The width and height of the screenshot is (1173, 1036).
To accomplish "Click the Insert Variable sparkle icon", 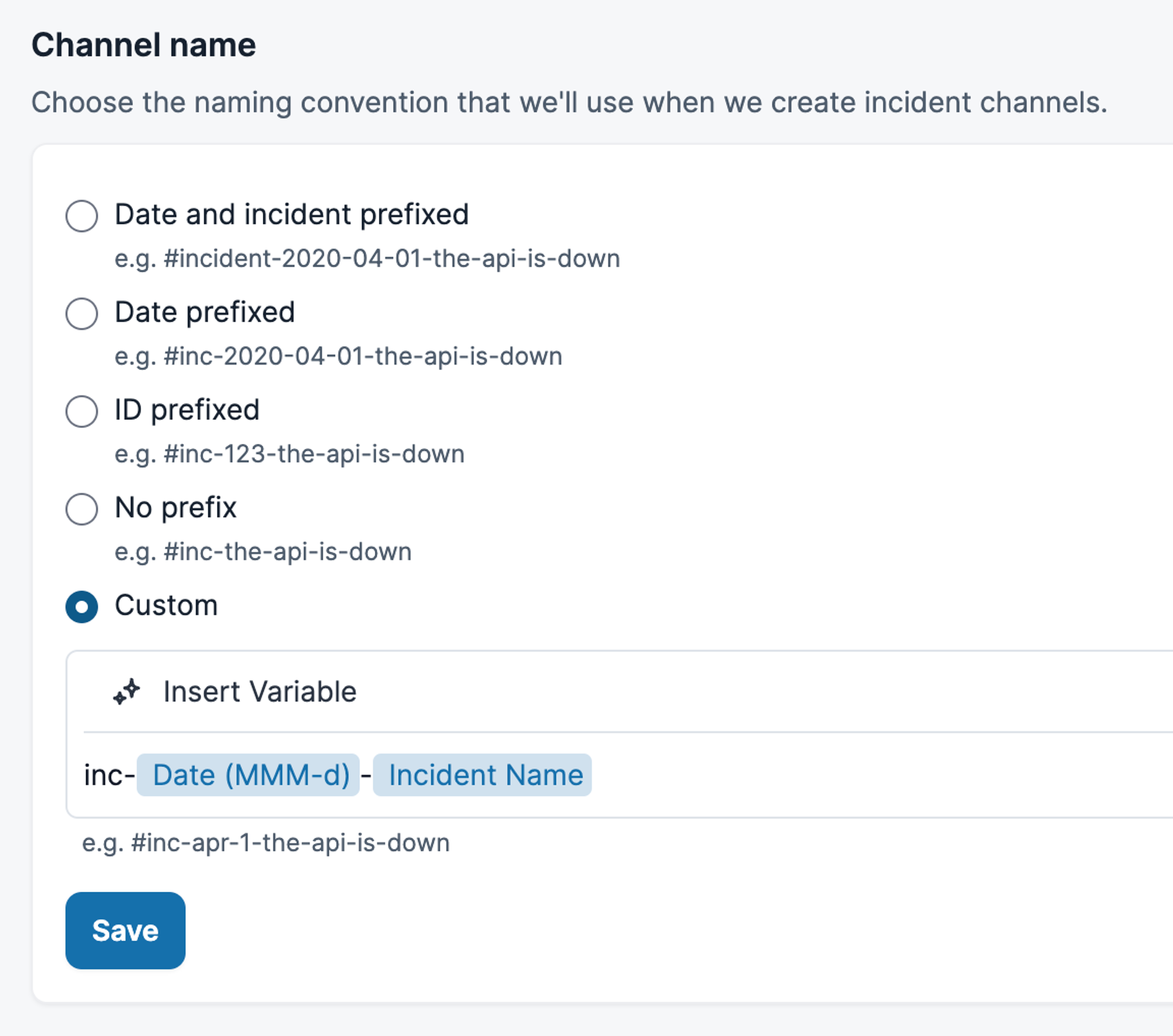I will pyautogui.click(x=127, y=692).
